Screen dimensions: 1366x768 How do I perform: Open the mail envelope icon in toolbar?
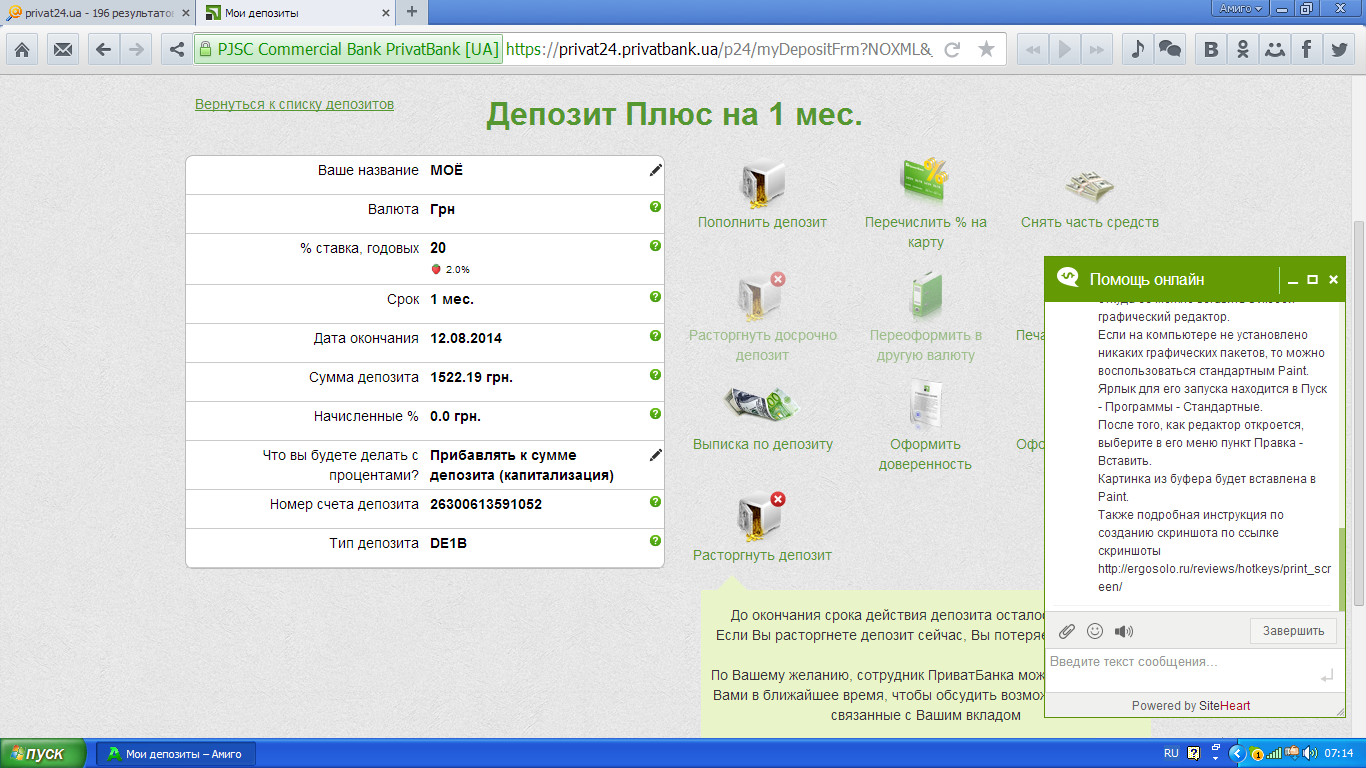click(x=63, y=49)
